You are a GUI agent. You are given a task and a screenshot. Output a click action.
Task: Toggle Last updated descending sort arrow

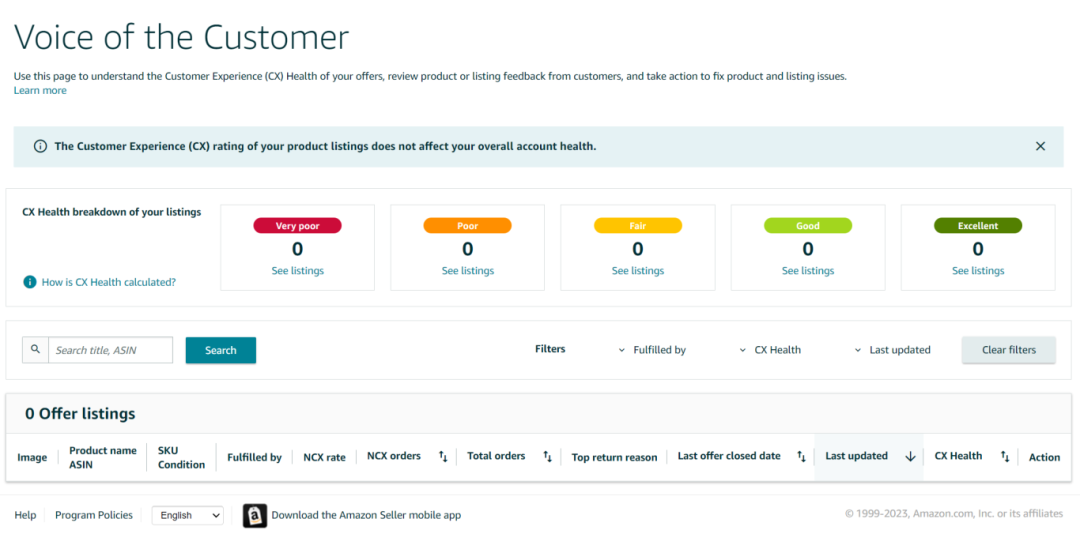[910, 456]
